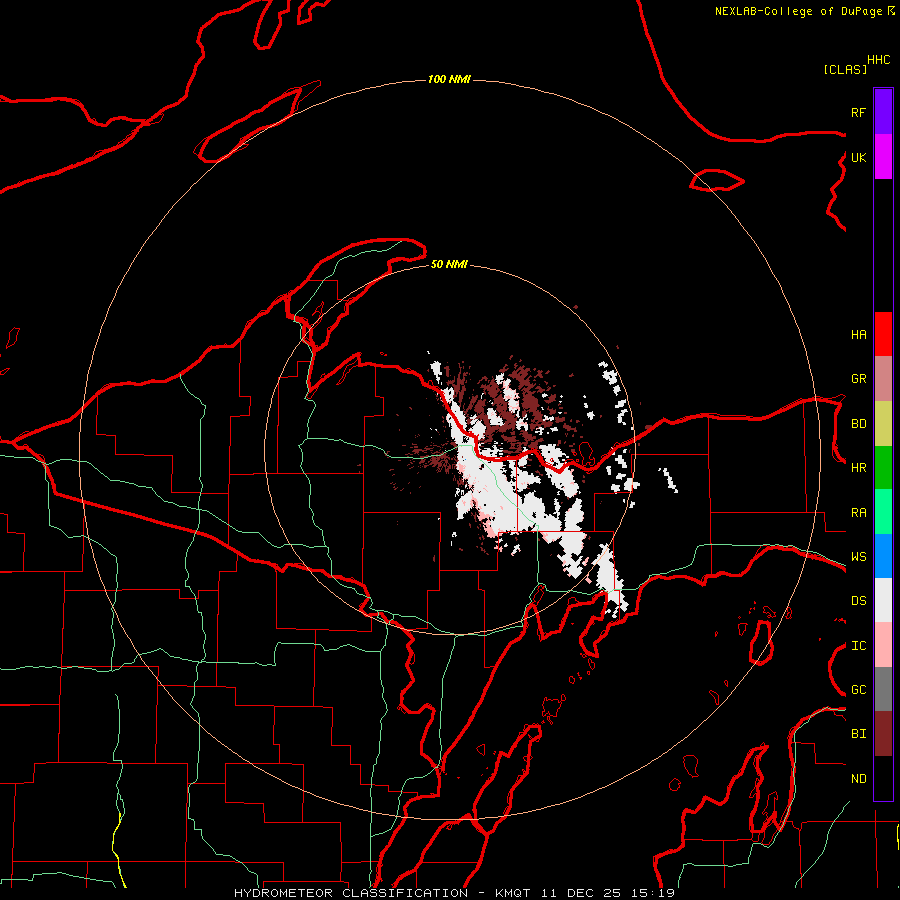The width and height of the screenshot is (900, 900).
Task: Click the RA light green swatch
Action: point(883,512)
